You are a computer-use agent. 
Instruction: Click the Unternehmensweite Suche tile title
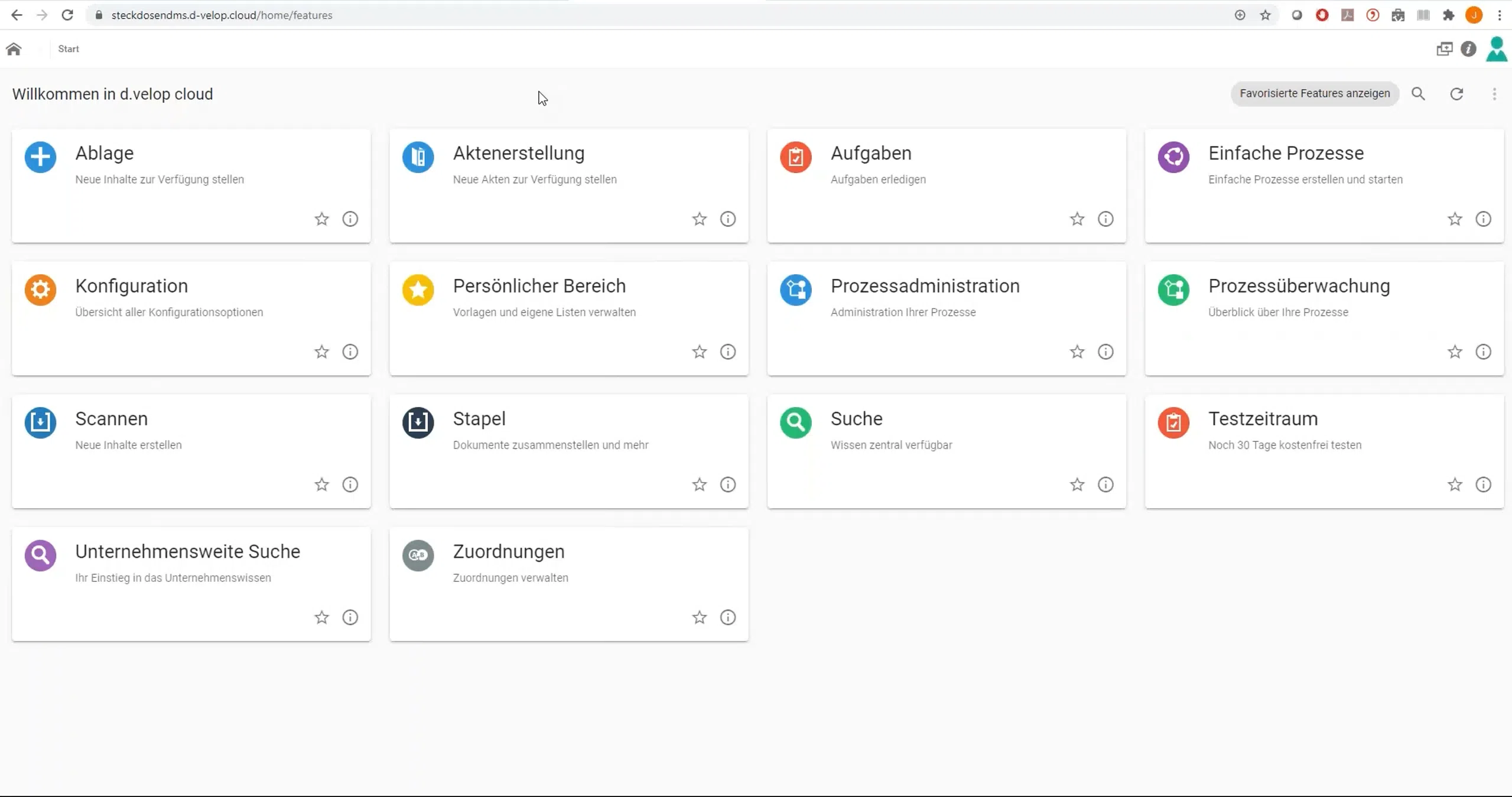[x=187, y=552]
